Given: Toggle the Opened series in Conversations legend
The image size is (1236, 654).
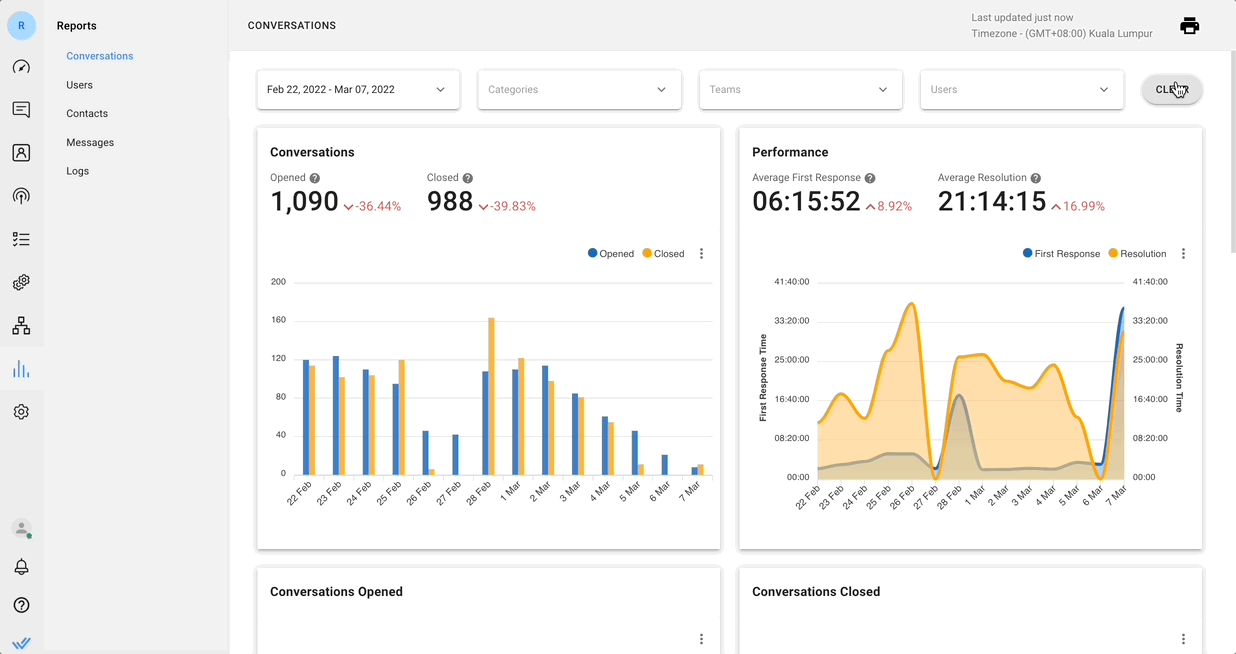Looking at the screenshot, I should tap(610, 253).
